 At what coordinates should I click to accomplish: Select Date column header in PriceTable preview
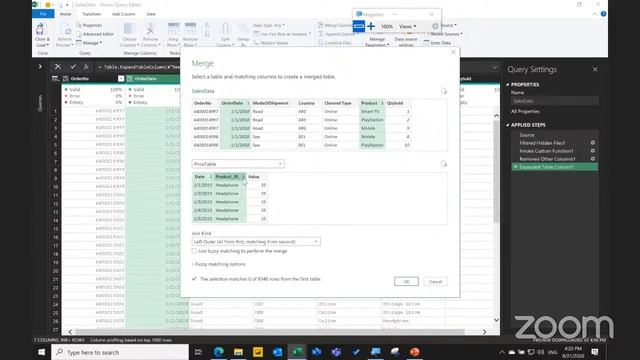(x=203, y=177)
